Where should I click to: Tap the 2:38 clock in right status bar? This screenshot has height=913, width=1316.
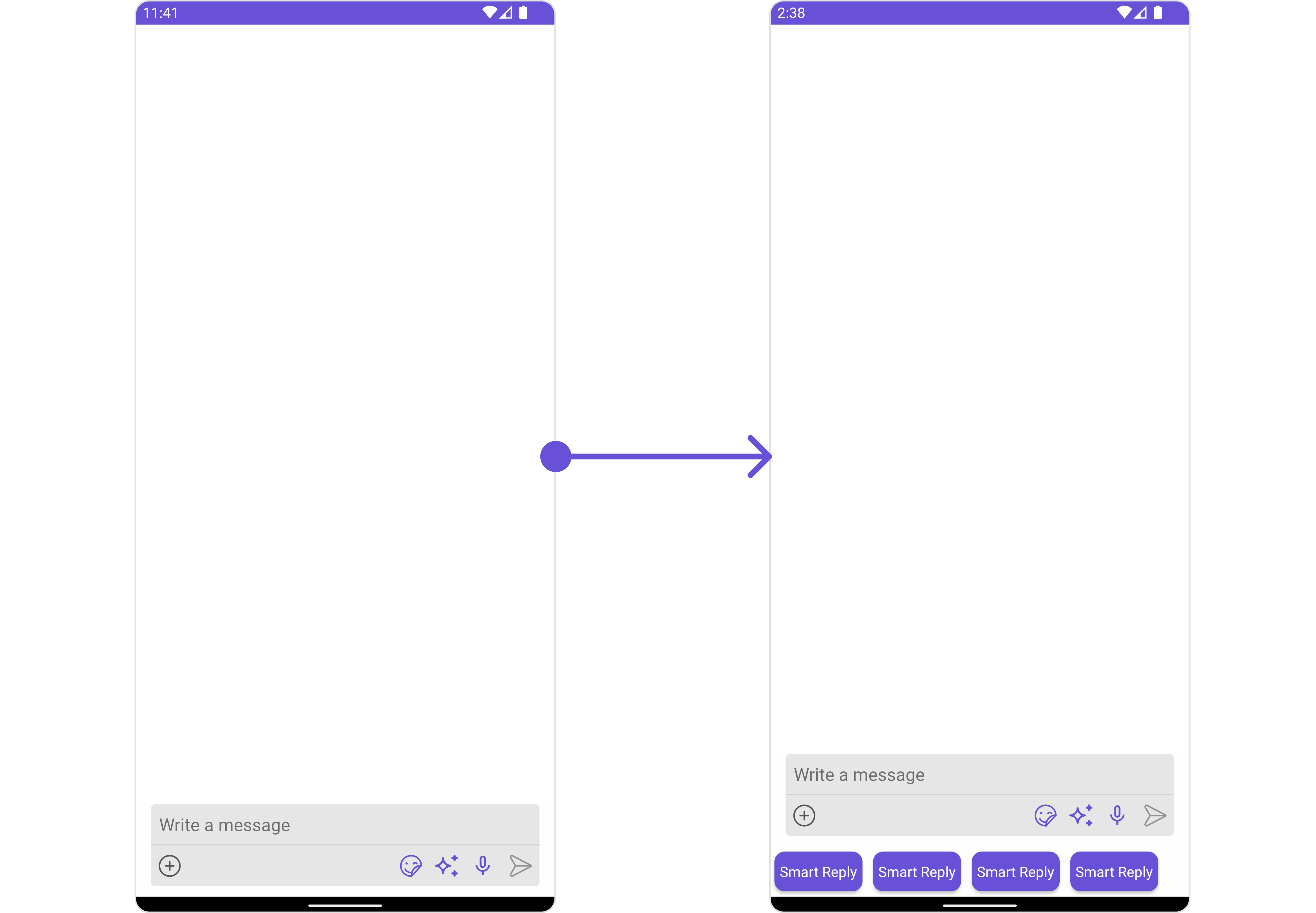pyautogui.click(x=791, y=13)
